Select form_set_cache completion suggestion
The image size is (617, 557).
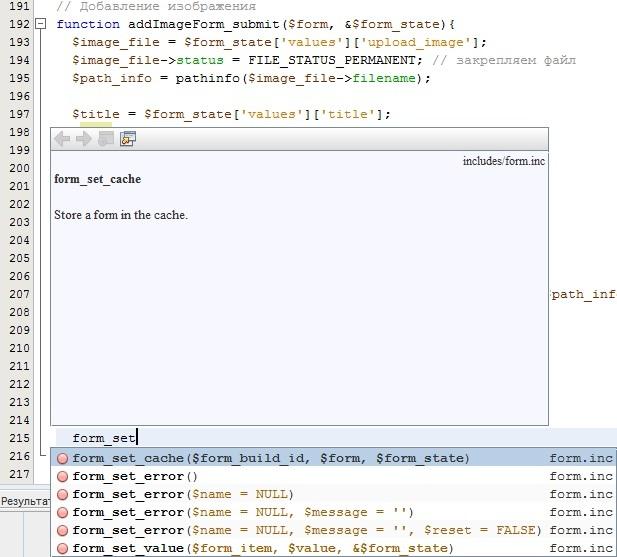tap(270, 458)
